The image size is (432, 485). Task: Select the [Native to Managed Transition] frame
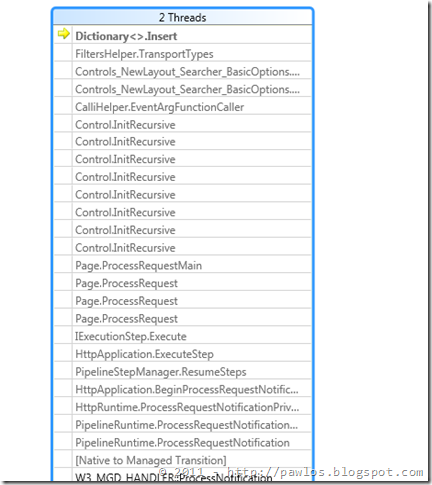(x=183, y=460)
